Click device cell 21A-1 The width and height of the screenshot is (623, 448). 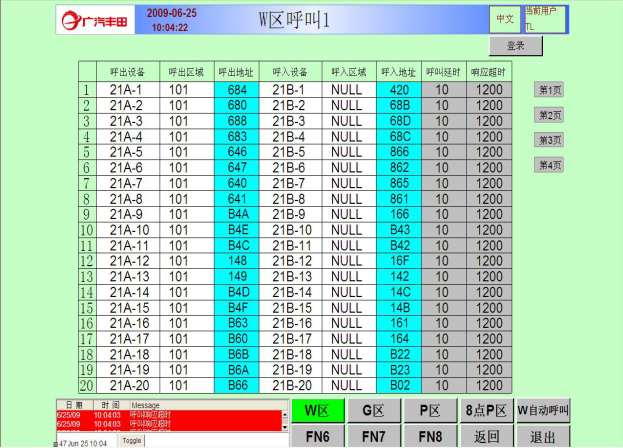[x=128, y=90]
